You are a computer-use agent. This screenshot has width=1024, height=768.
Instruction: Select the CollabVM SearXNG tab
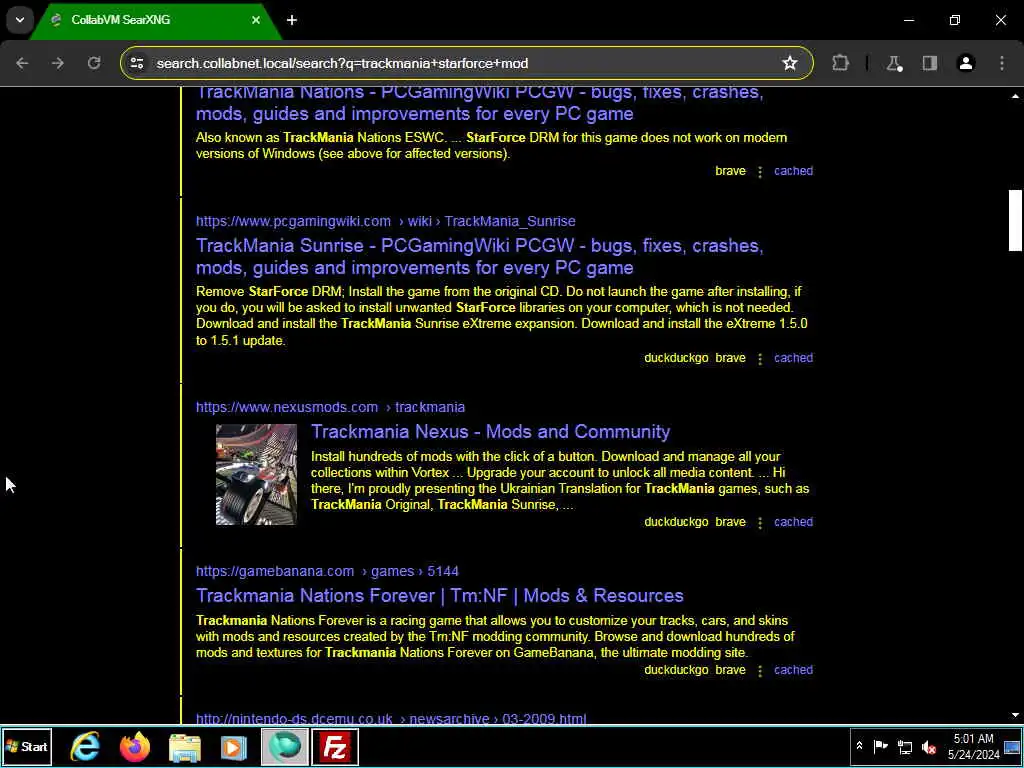(x=154, y=20)
